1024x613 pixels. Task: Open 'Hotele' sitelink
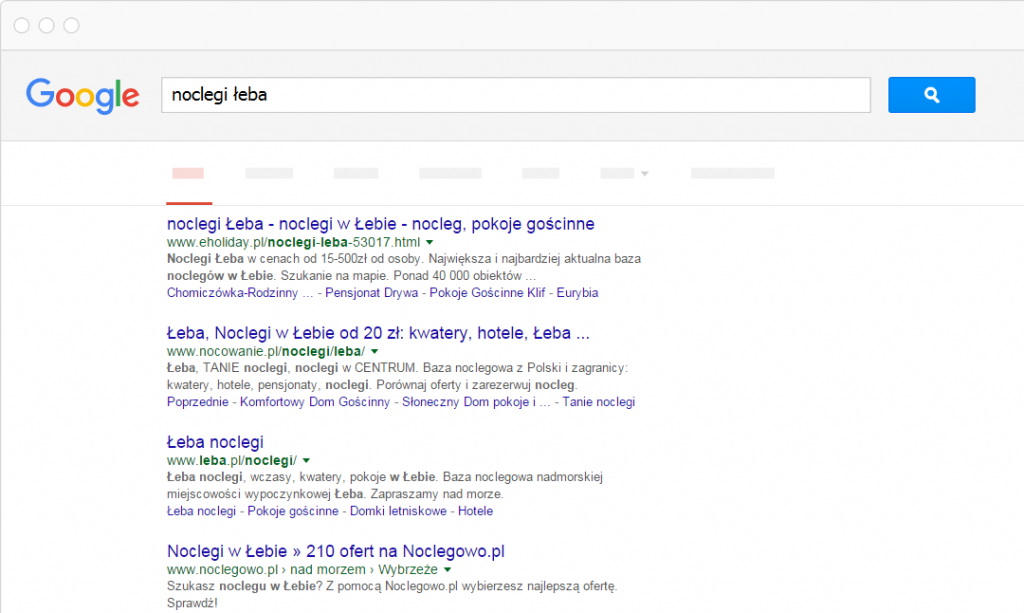click(475, 511)
